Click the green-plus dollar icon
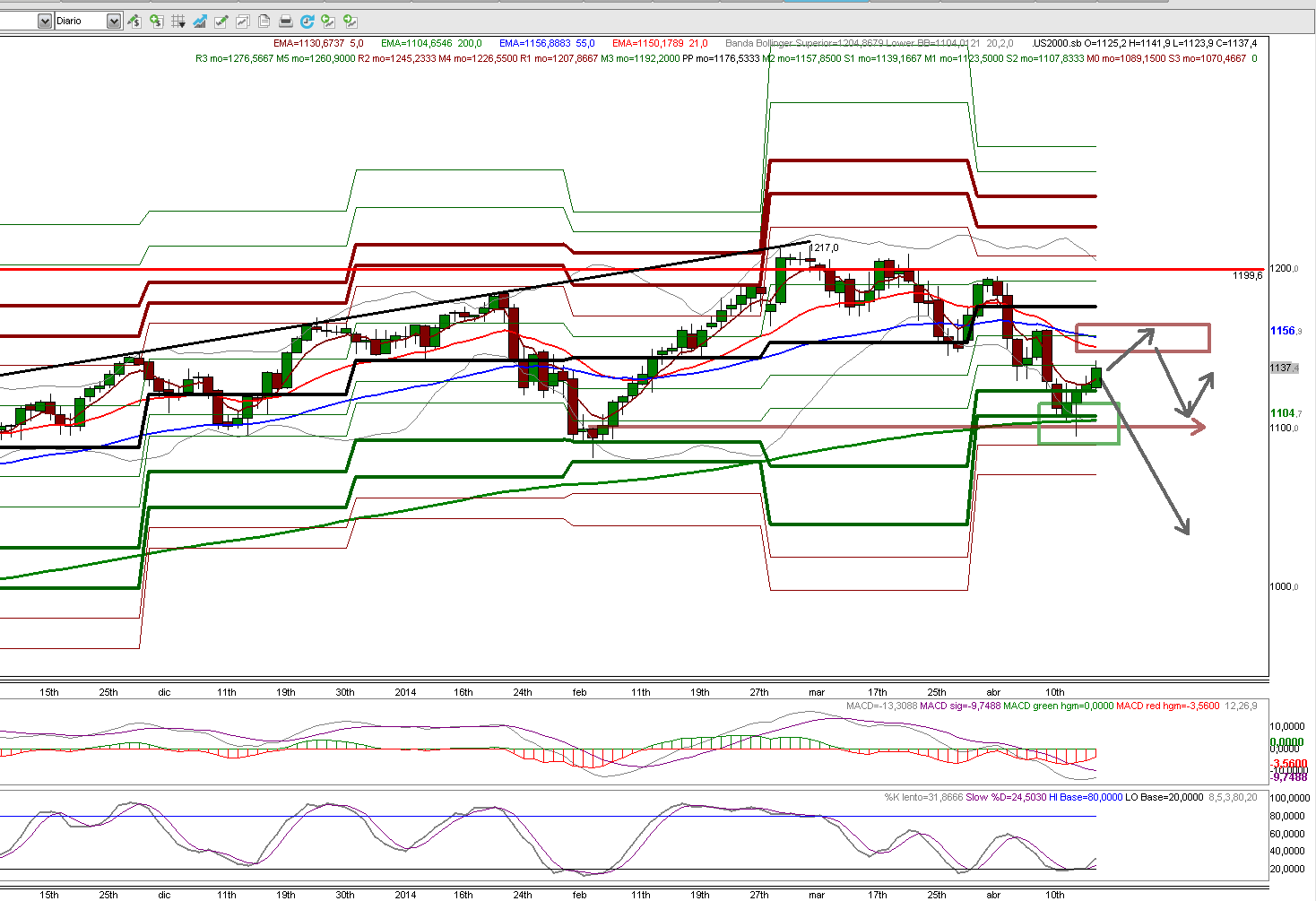Viewport: 1316px width, 901px height. (x=156, y=21)
